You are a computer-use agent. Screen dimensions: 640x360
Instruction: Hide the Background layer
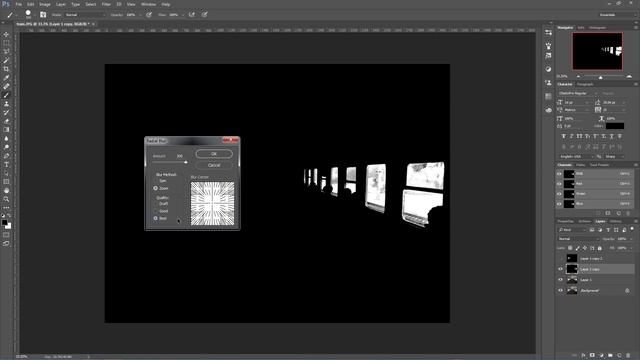[x=560, y=290]
